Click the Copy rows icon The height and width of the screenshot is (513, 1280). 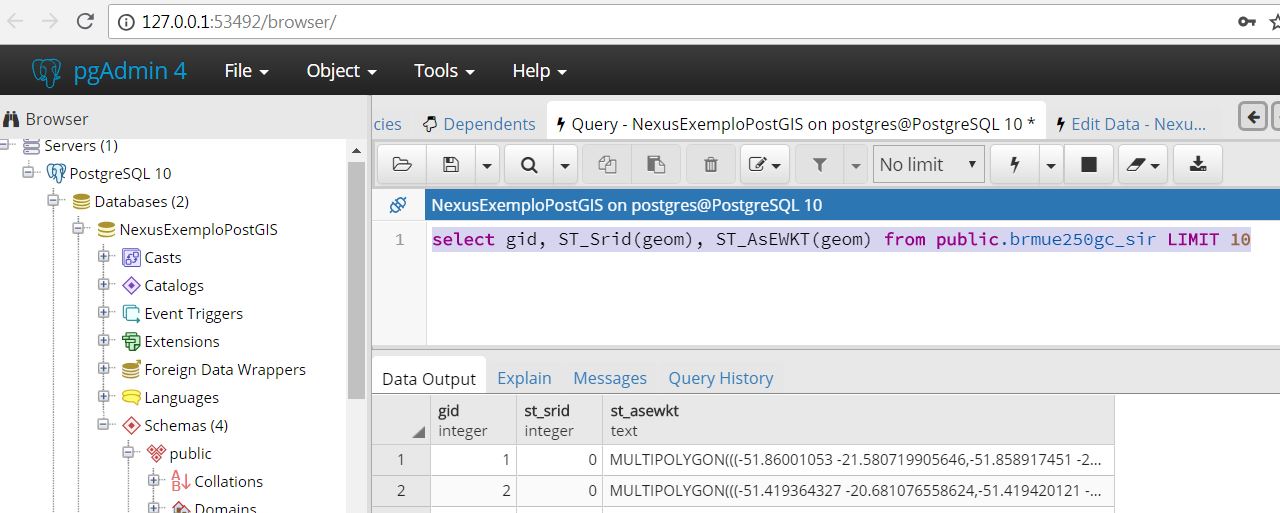(607, 164)
